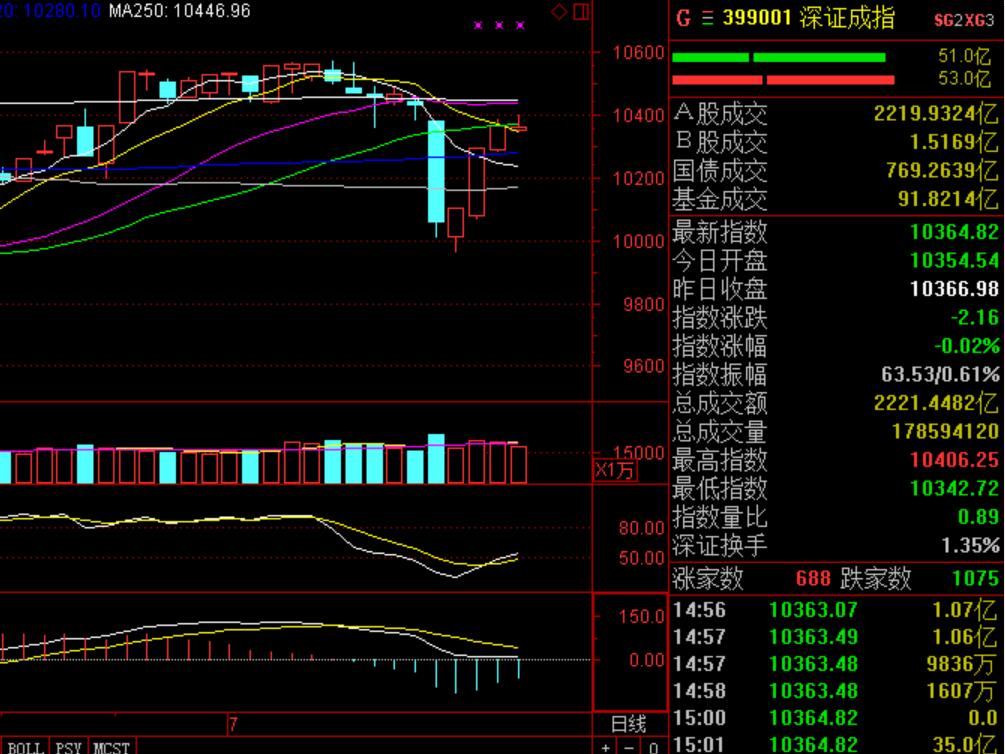Click the 深证换手 value 1.35%
The image size is (1005, 754).
click(x=970, y=546)
